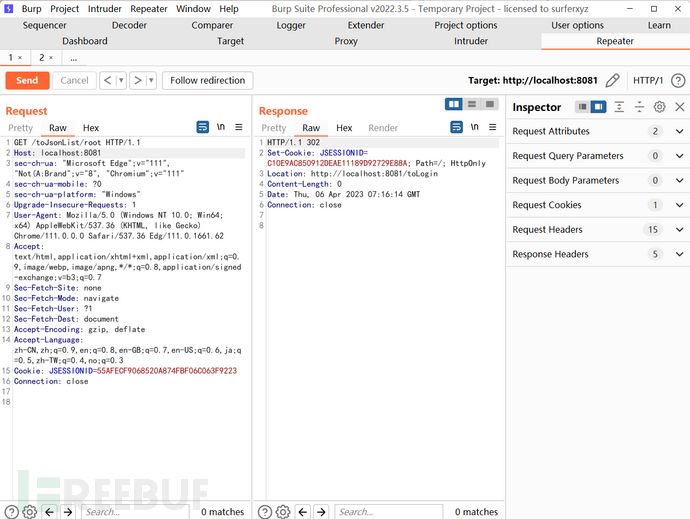Open the Logger tab
690x519 pixels.
[291, 26]
